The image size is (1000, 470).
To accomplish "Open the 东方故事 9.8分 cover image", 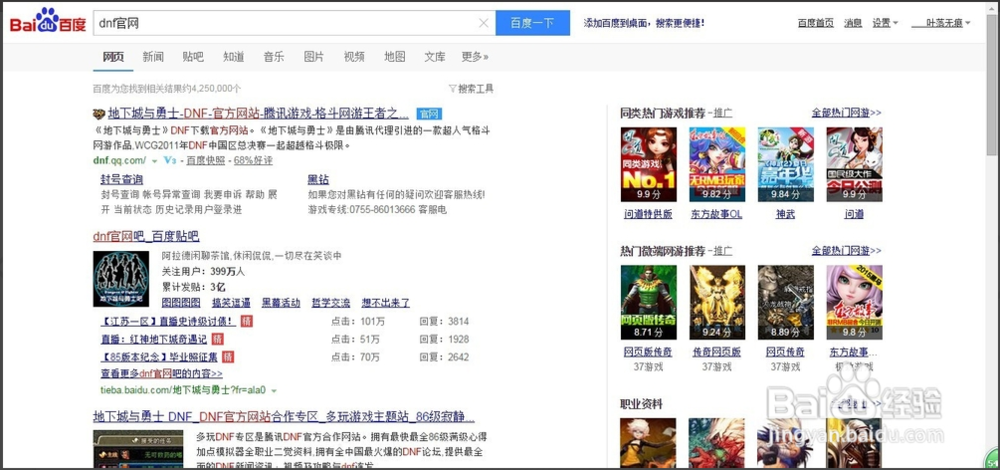I will point(855,302).
